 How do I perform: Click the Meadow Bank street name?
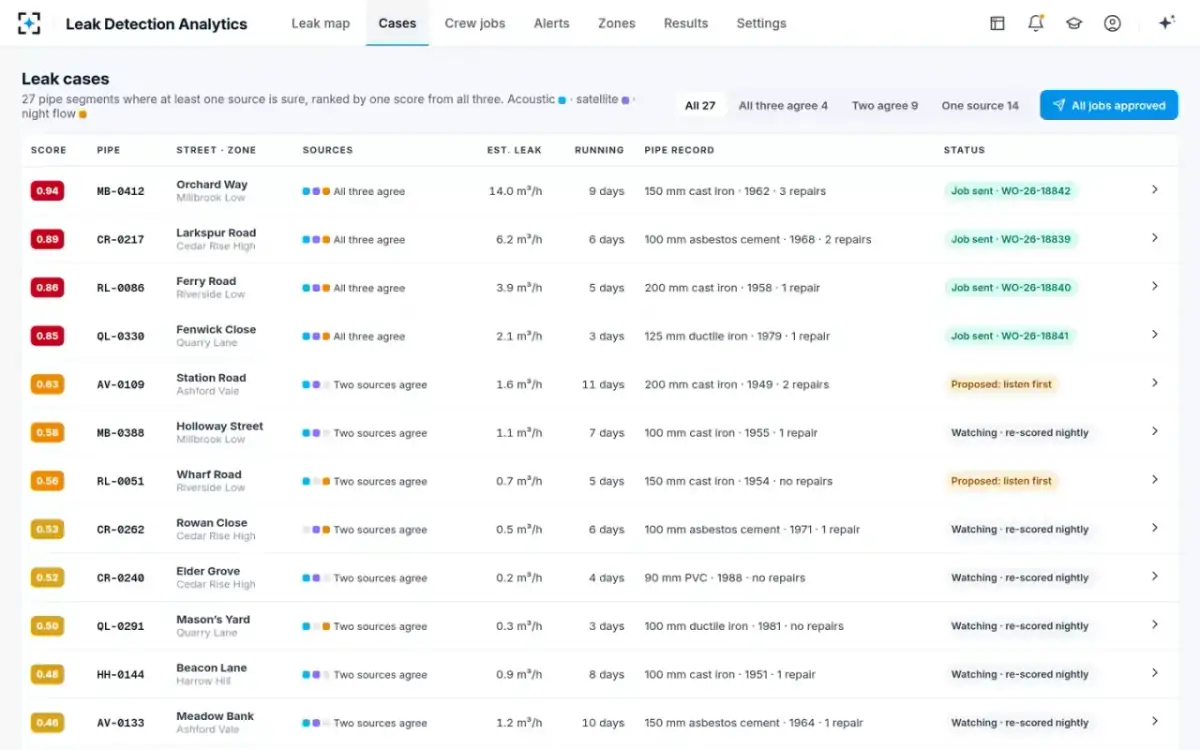coord(215,716)
